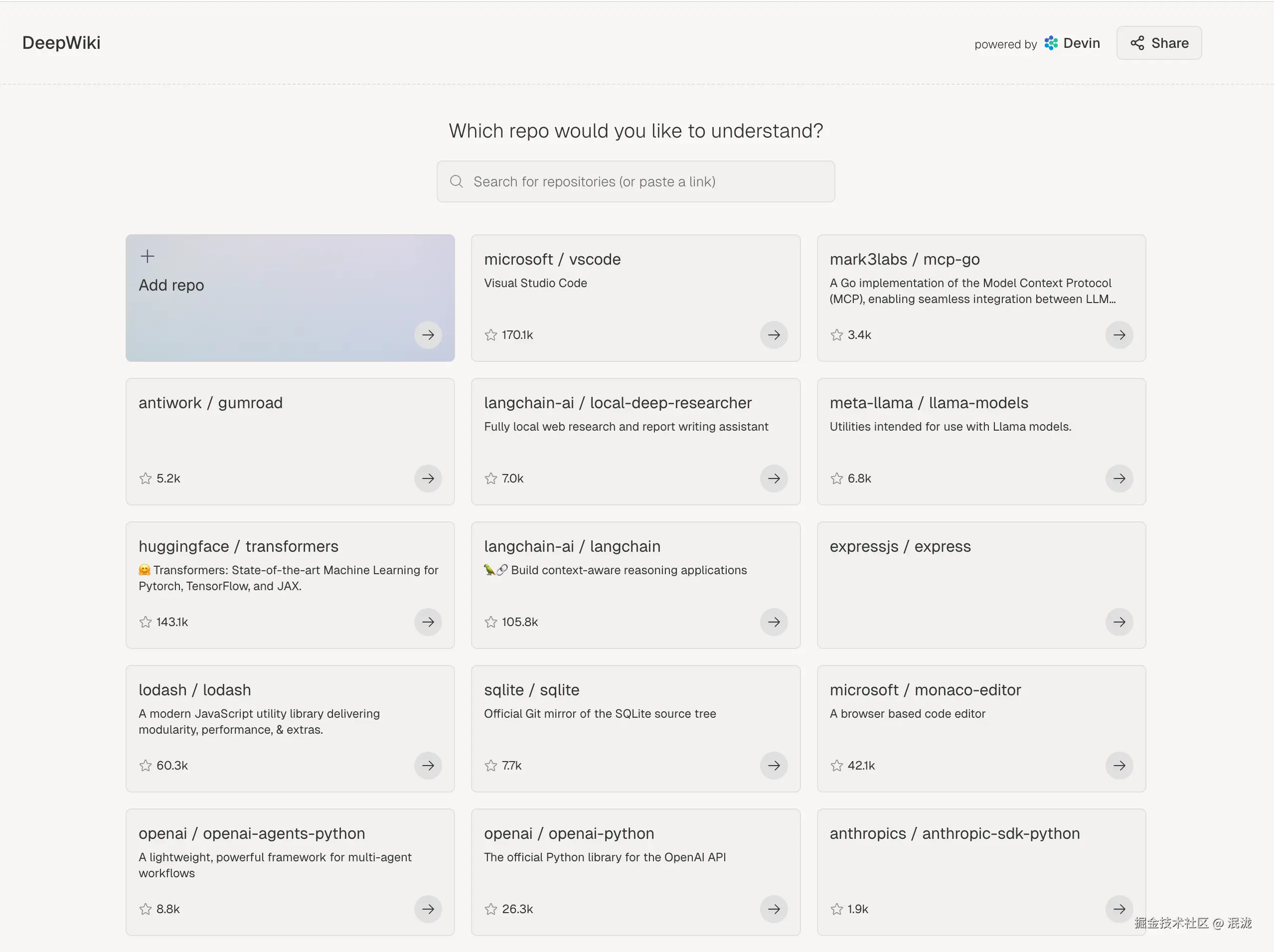The image size is (1274, 952).
Task: Open langchain-ai / local-deep-researcher title
Action: pos(618,403)
